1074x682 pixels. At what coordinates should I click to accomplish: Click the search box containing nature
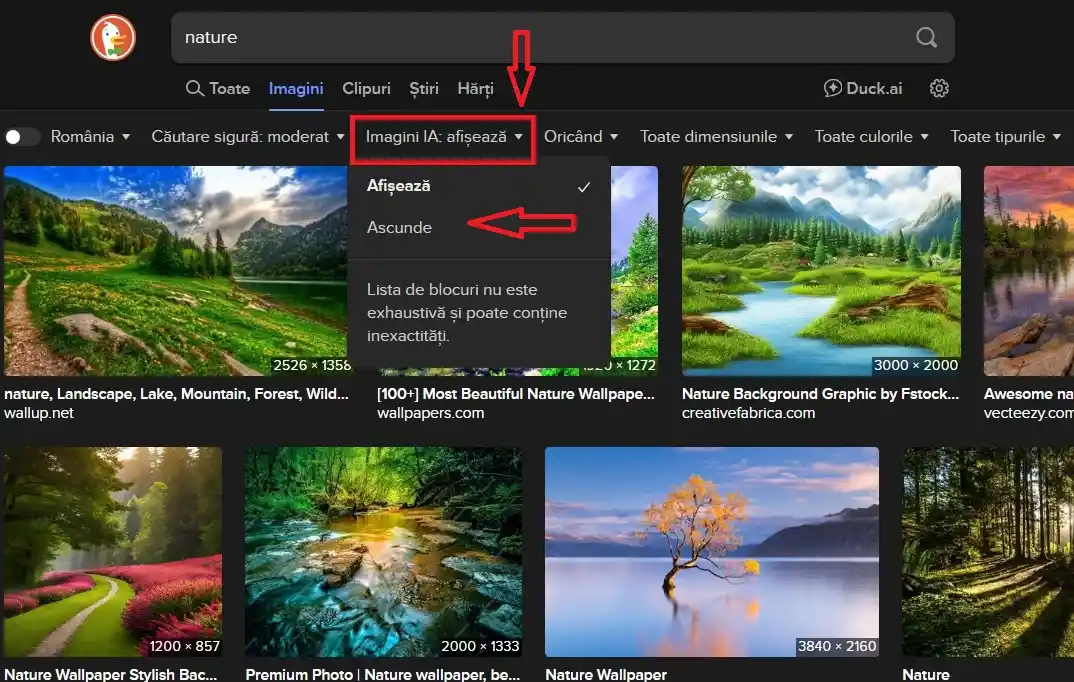(x=540, y=38)
